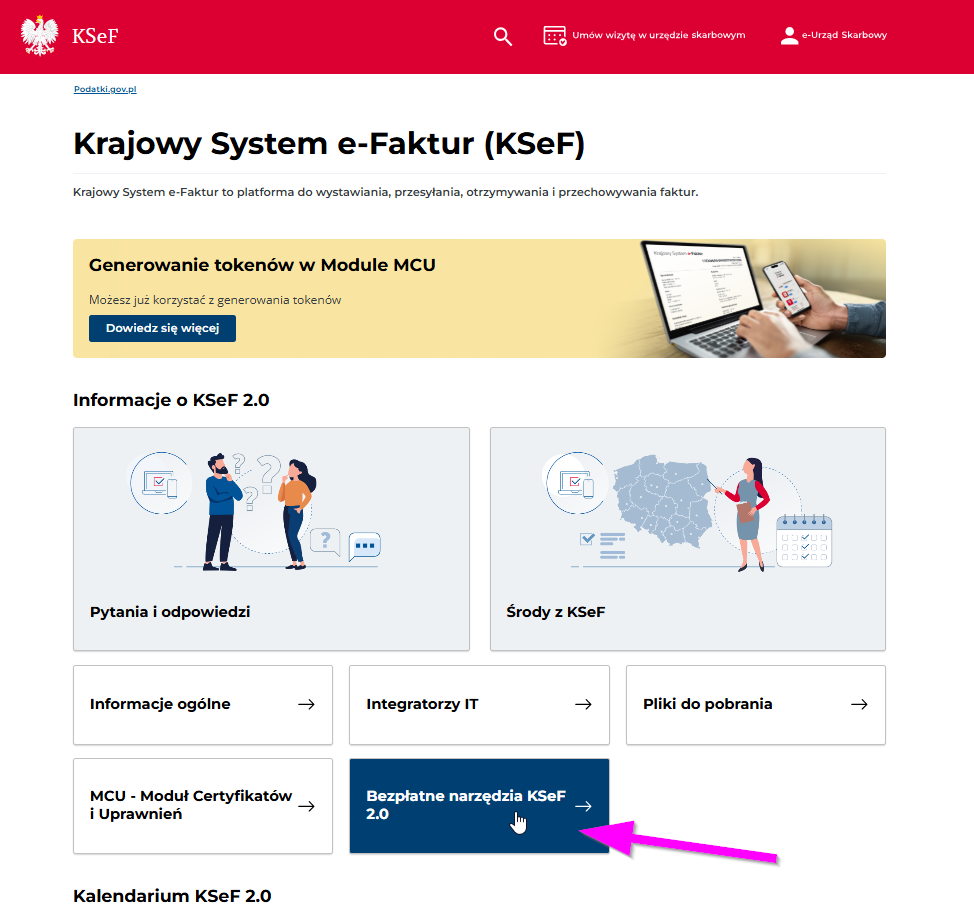Click the calendar icon for booking a visit

(554, 36)
